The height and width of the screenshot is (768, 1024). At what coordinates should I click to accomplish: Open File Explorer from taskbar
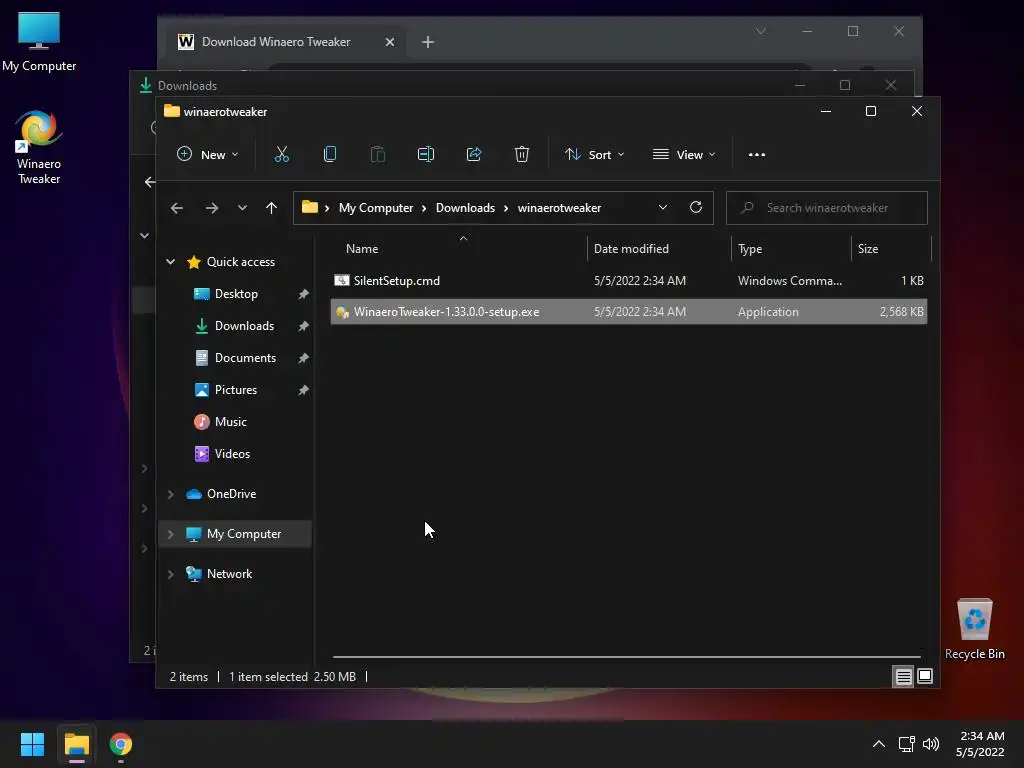pyautogui.click(x=76, y=744)
